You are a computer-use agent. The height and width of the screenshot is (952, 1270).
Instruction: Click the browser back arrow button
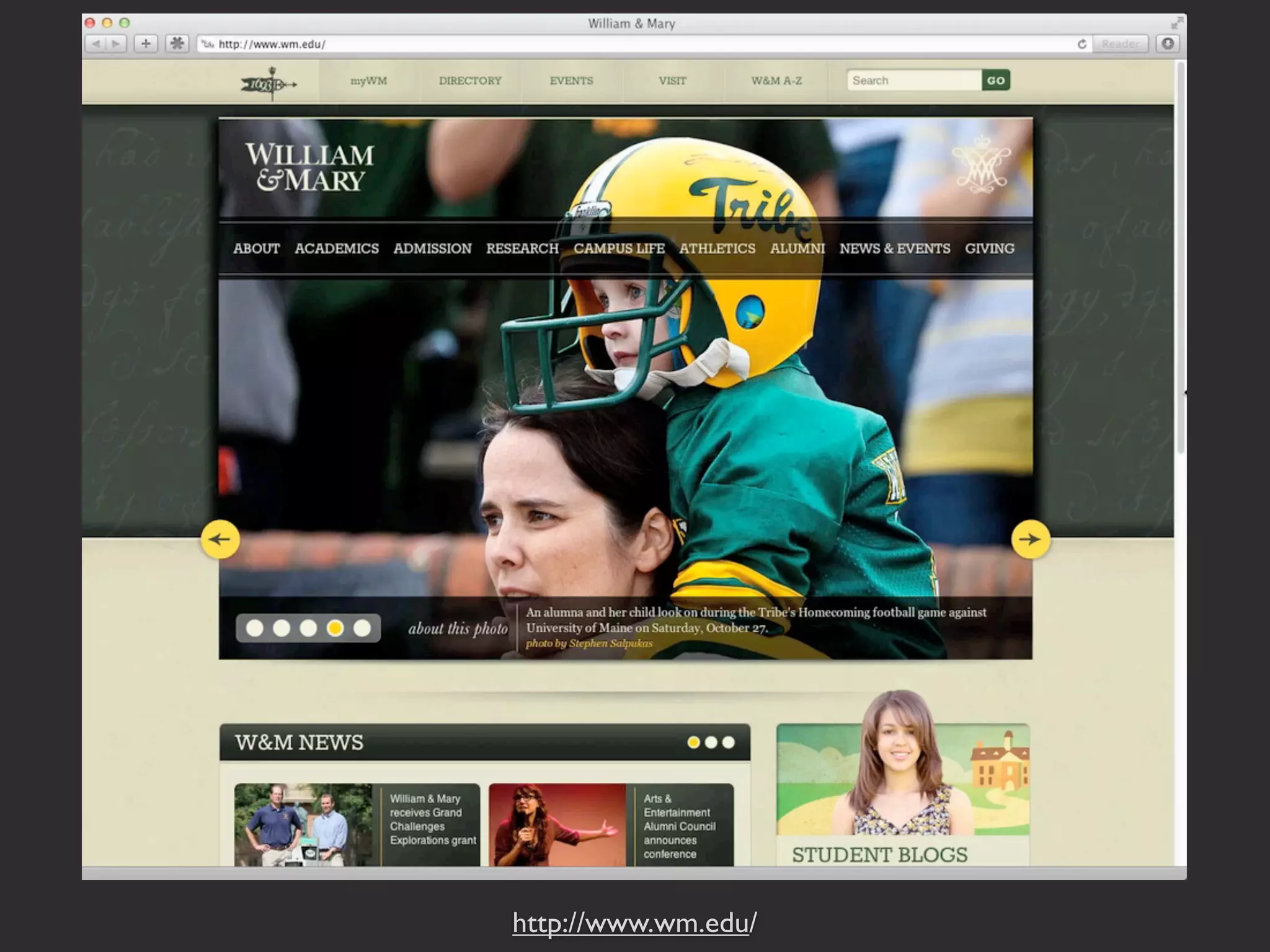[96, 44]
